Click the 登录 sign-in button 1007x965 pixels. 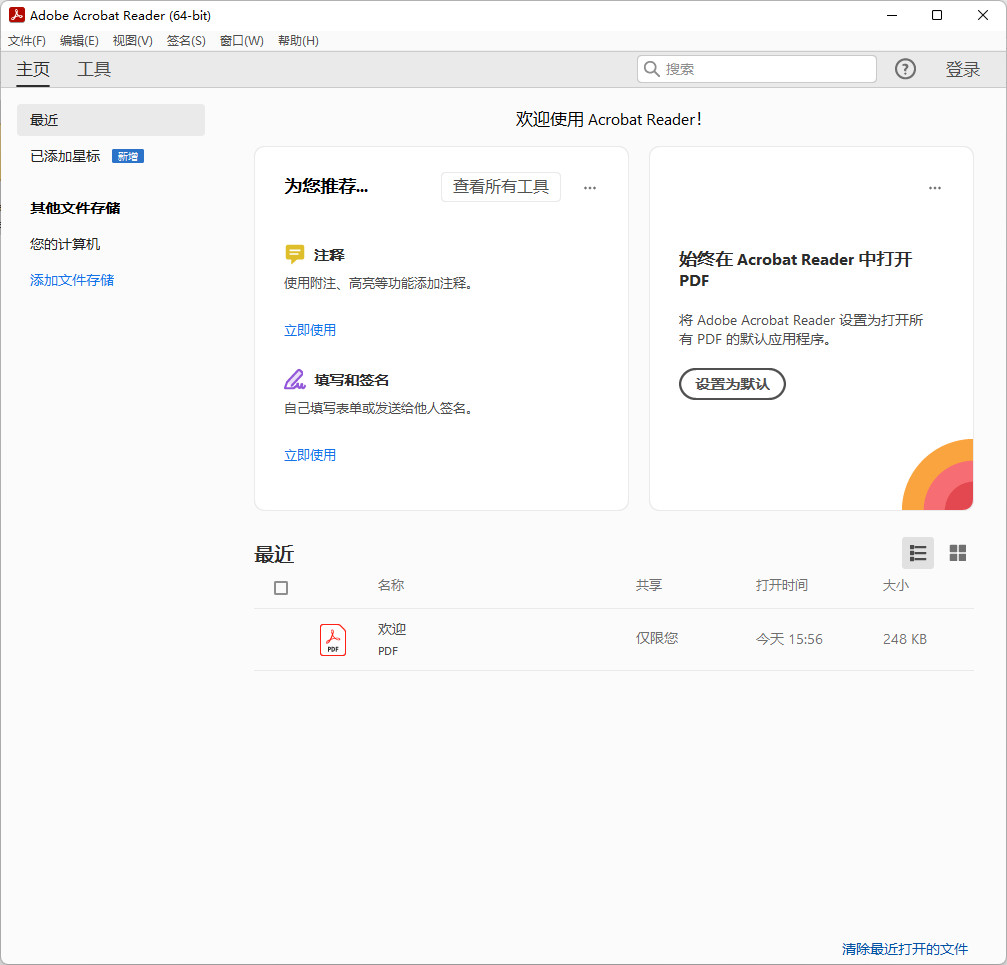962,69
